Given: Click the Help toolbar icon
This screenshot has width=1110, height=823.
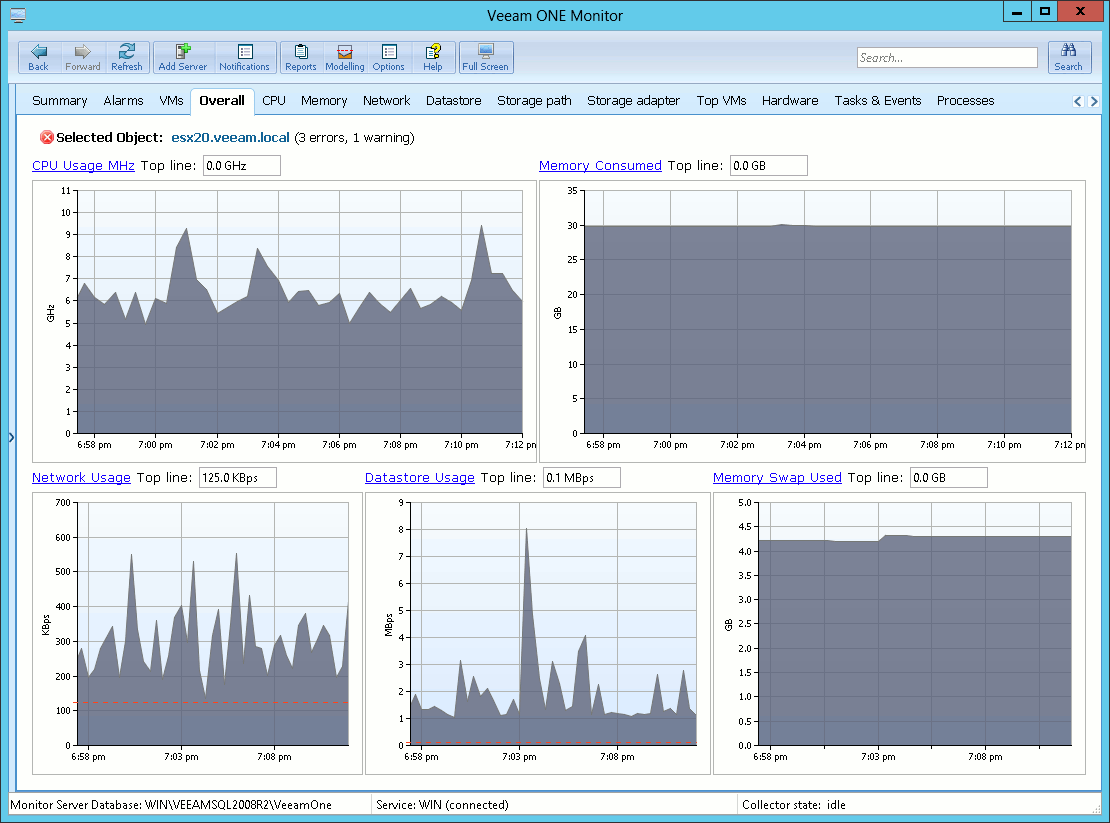Looking at the screenshot, I should pyautogui.click(x=433, y=57).
